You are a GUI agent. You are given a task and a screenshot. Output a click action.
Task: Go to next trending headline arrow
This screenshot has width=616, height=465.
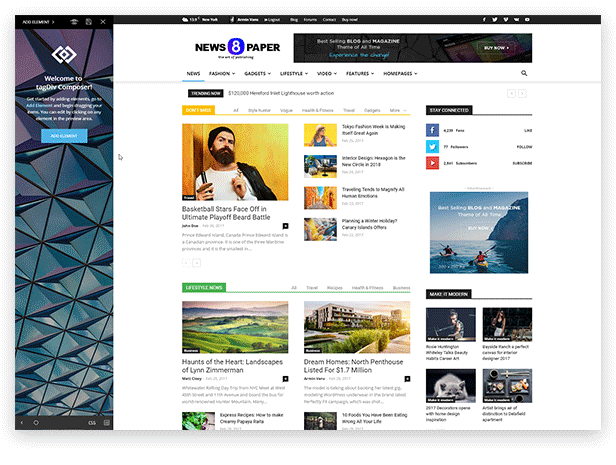point(523,92)
